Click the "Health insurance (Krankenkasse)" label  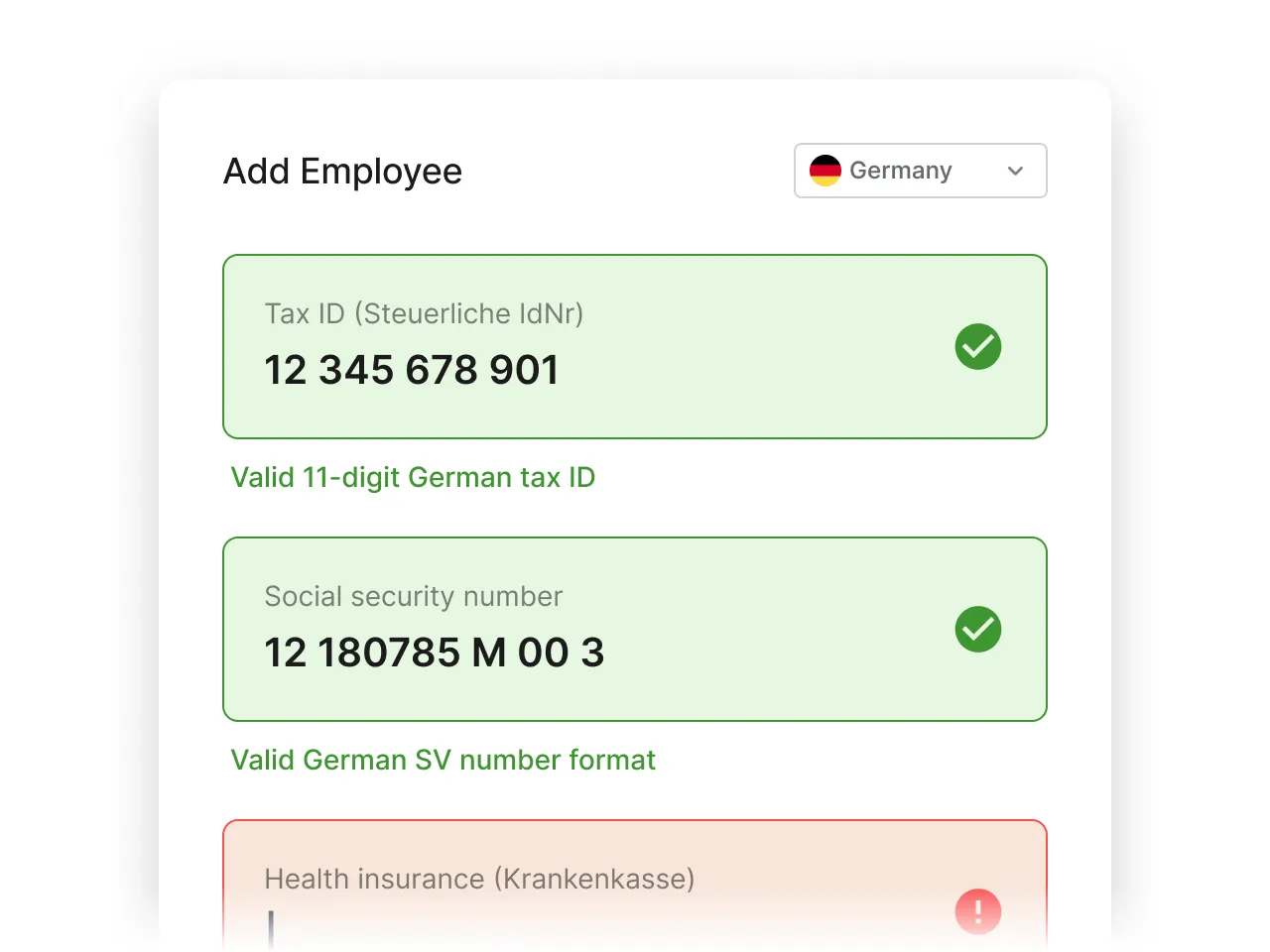[479, 879]
